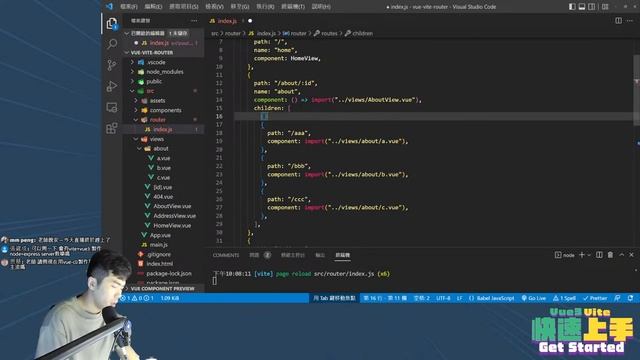Image resolution: width=640 pixels, height=360 pixels.
Task: Toggle Tab moves focus status item
Action: [334, 298]
